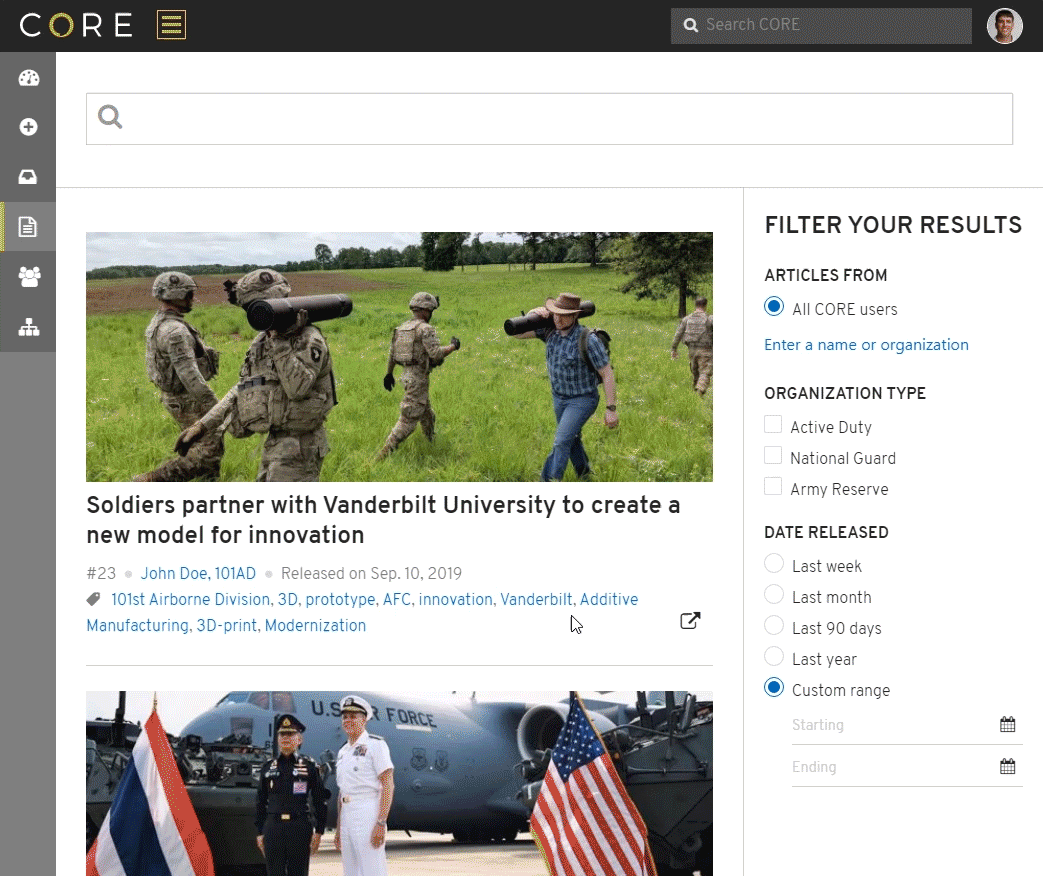Select Last 90 days date filter
1043x876 pixels.
(774, 625)
